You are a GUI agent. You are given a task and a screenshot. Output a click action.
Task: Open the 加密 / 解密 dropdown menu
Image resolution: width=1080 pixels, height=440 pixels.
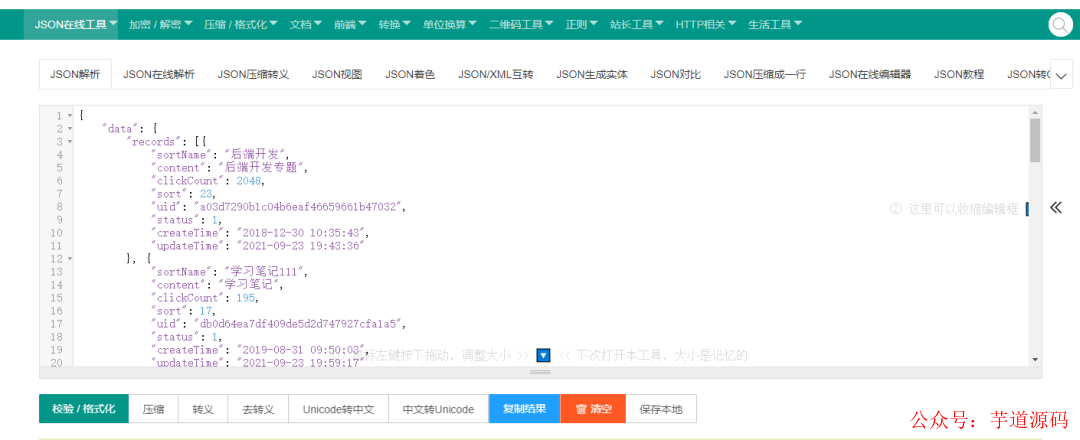tap(160, 25)
